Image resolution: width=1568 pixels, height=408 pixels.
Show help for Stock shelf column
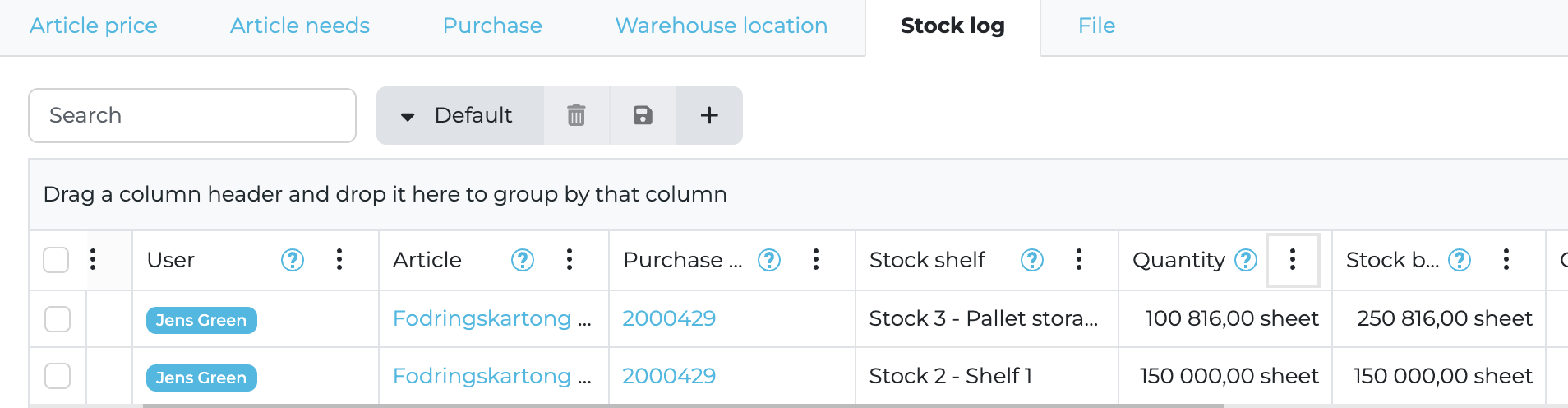coord(1032,260)
